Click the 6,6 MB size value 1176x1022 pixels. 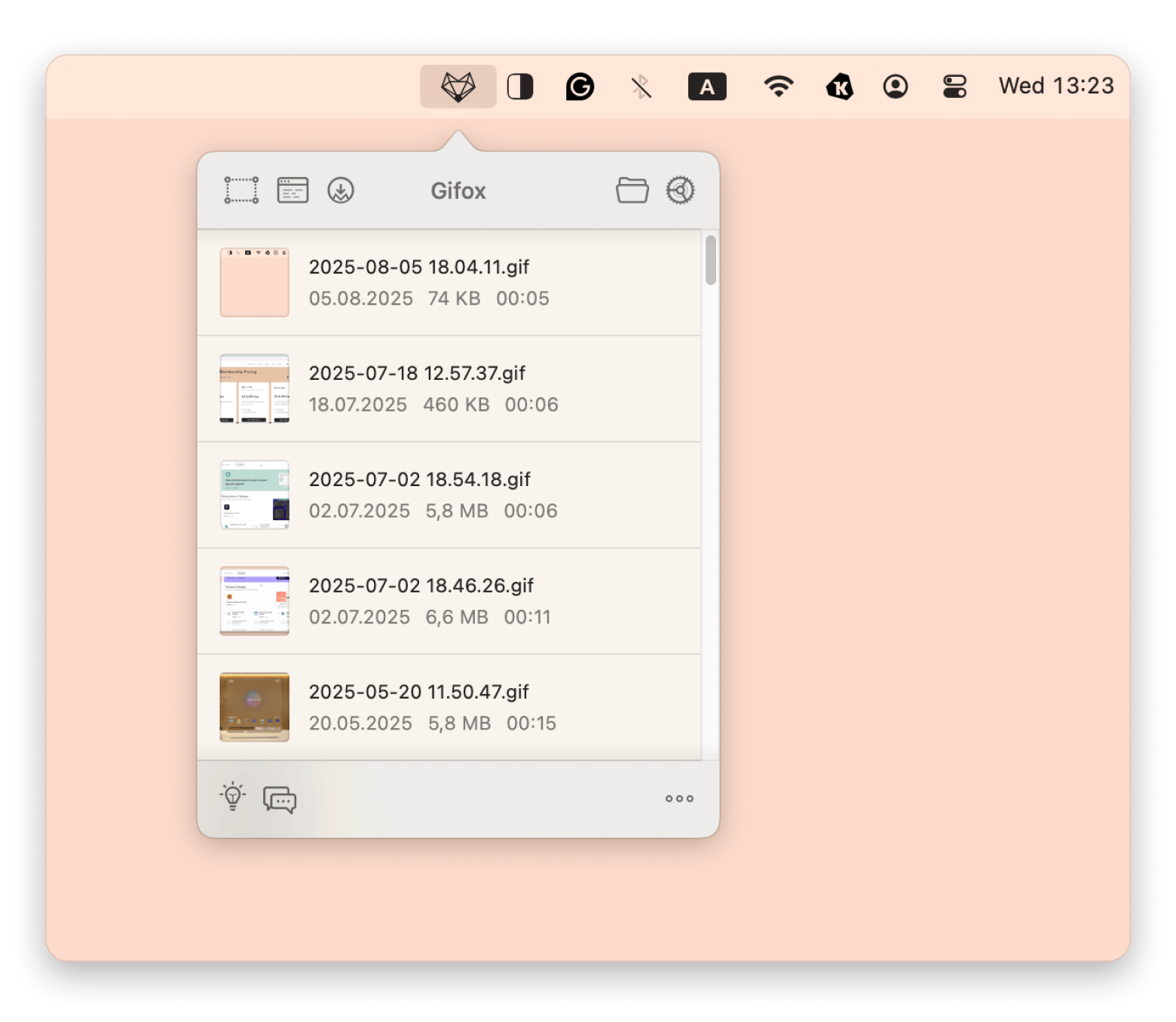tap(457, 617)
